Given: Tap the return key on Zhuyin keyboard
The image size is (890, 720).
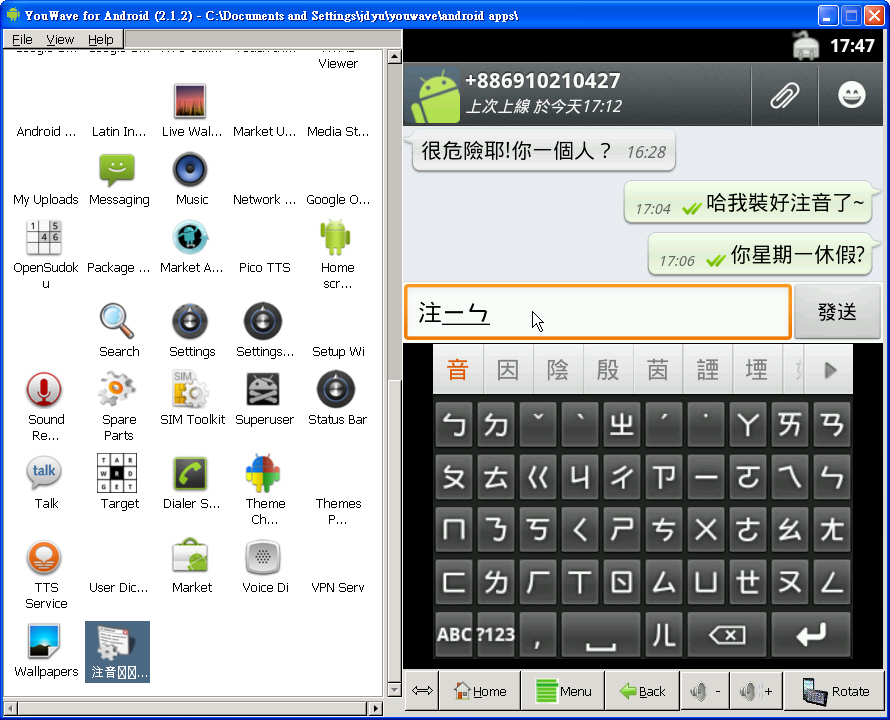Looking at the screenshot, I should (811, 634).
